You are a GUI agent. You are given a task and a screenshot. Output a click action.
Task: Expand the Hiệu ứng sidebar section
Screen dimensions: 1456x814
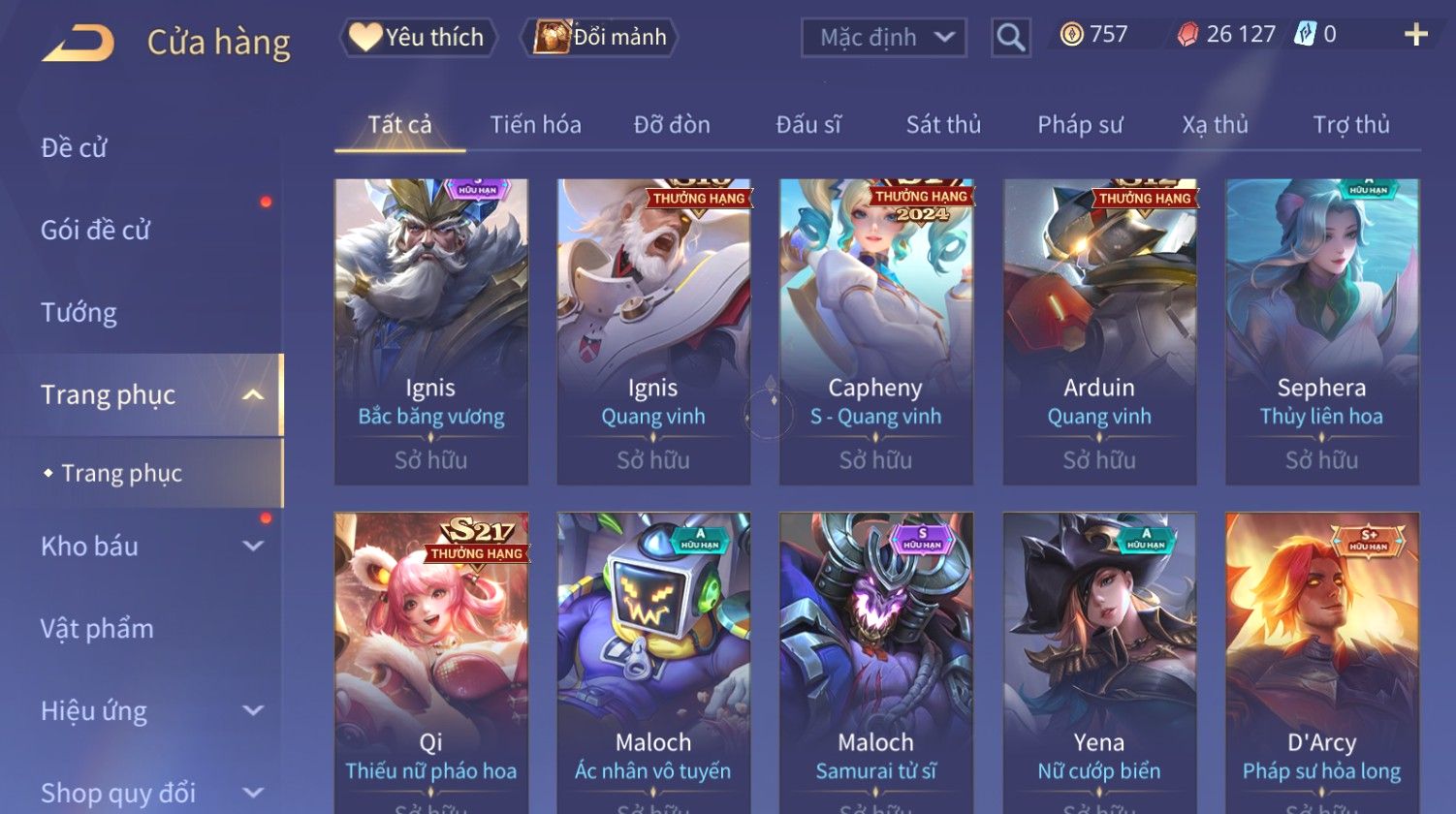253,710
